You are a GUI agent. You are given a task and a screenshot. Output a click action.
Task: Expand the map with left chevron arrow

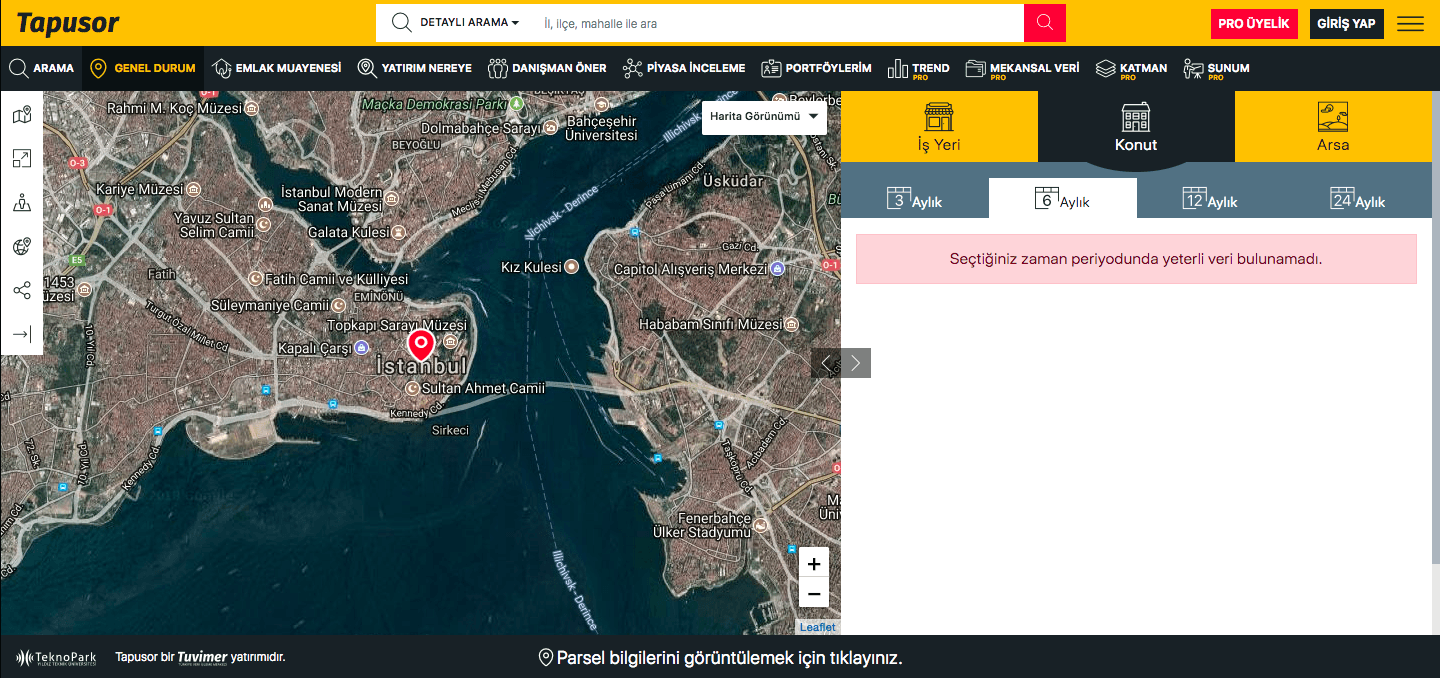click(x=826, y=363)
